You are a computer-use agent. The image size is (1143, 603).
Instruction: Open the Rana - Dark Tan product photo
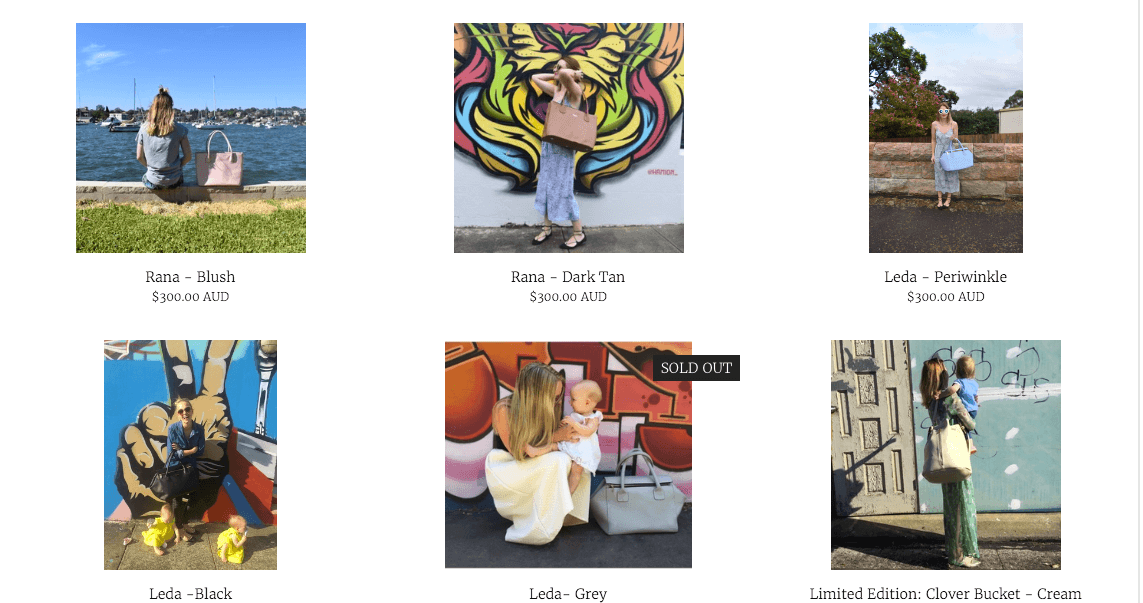pos(569,138)
